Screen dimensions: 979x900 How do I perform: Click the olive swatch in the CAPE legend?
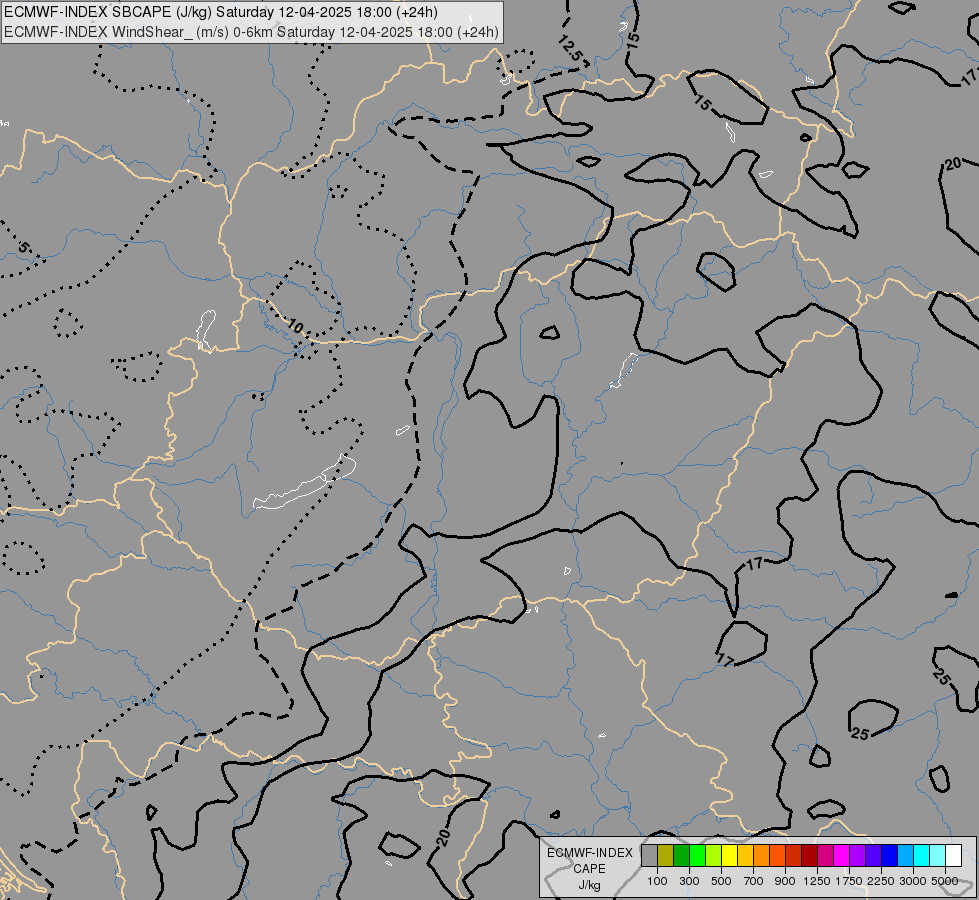click(666, 856)
